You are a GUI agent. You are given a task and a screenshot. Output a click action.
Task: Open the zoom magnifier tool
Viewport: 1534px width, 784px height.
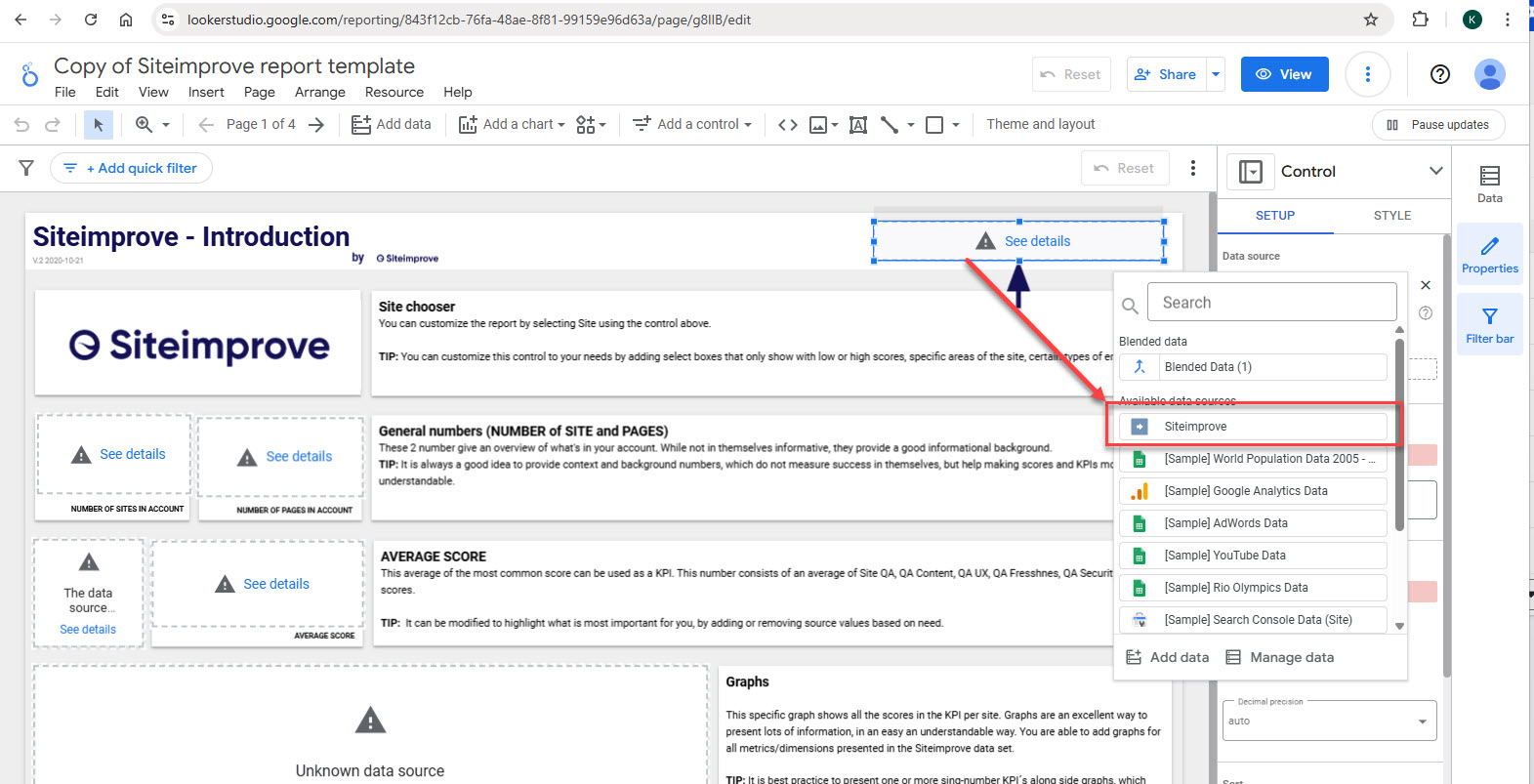tap(144, 125)
